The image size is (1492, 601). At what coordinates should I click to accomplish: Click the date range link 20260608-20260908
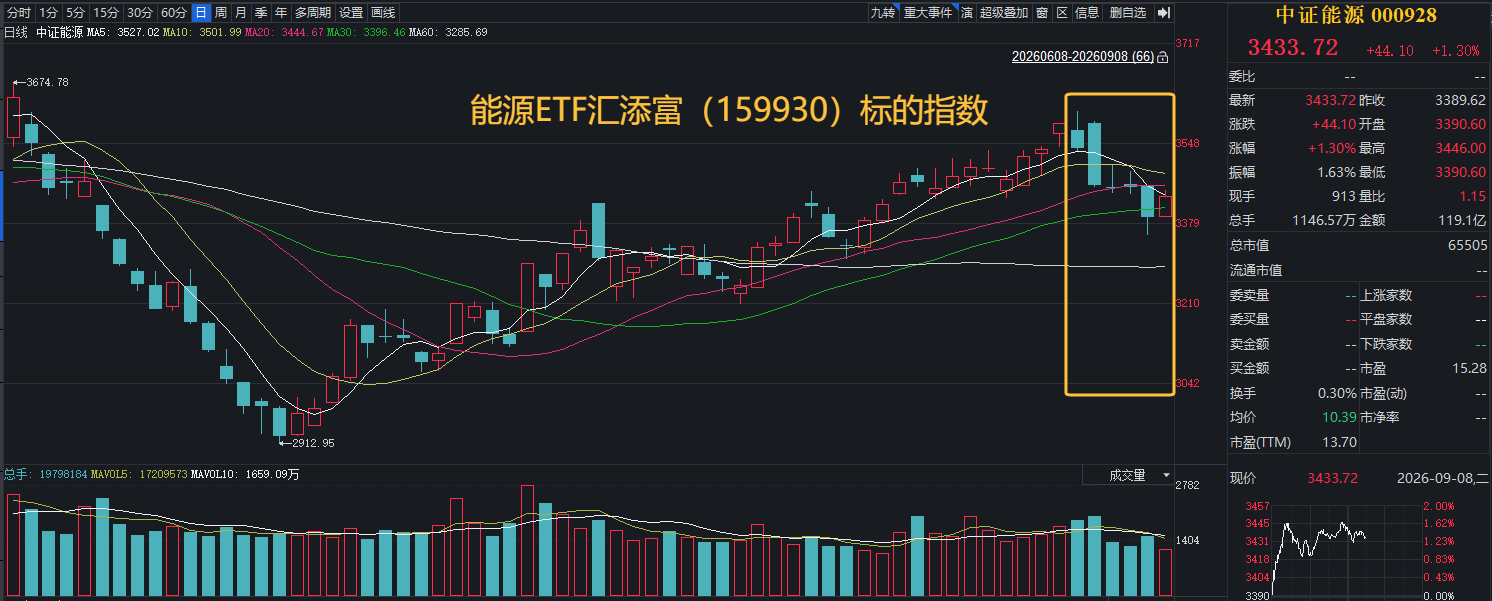(x=1083, y=58)
